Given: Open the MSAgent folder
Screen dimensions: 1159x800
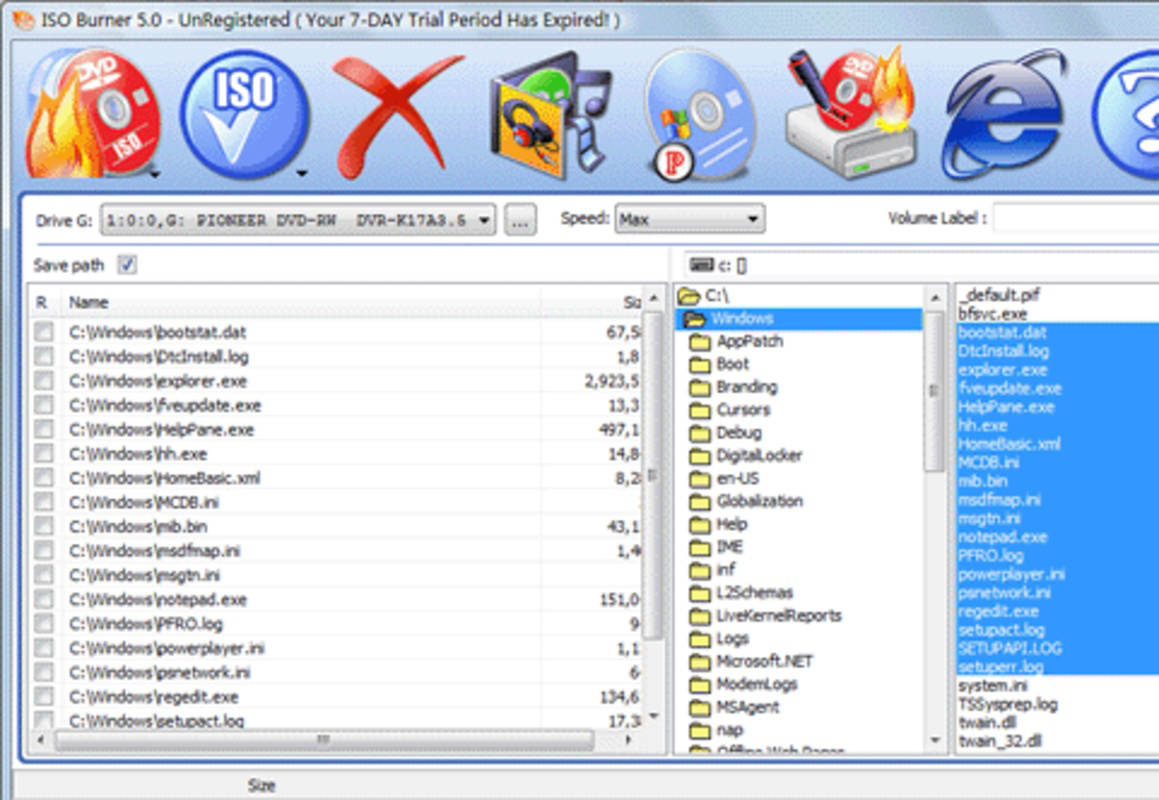Looking at the screenshot, I should click(735, 708).
